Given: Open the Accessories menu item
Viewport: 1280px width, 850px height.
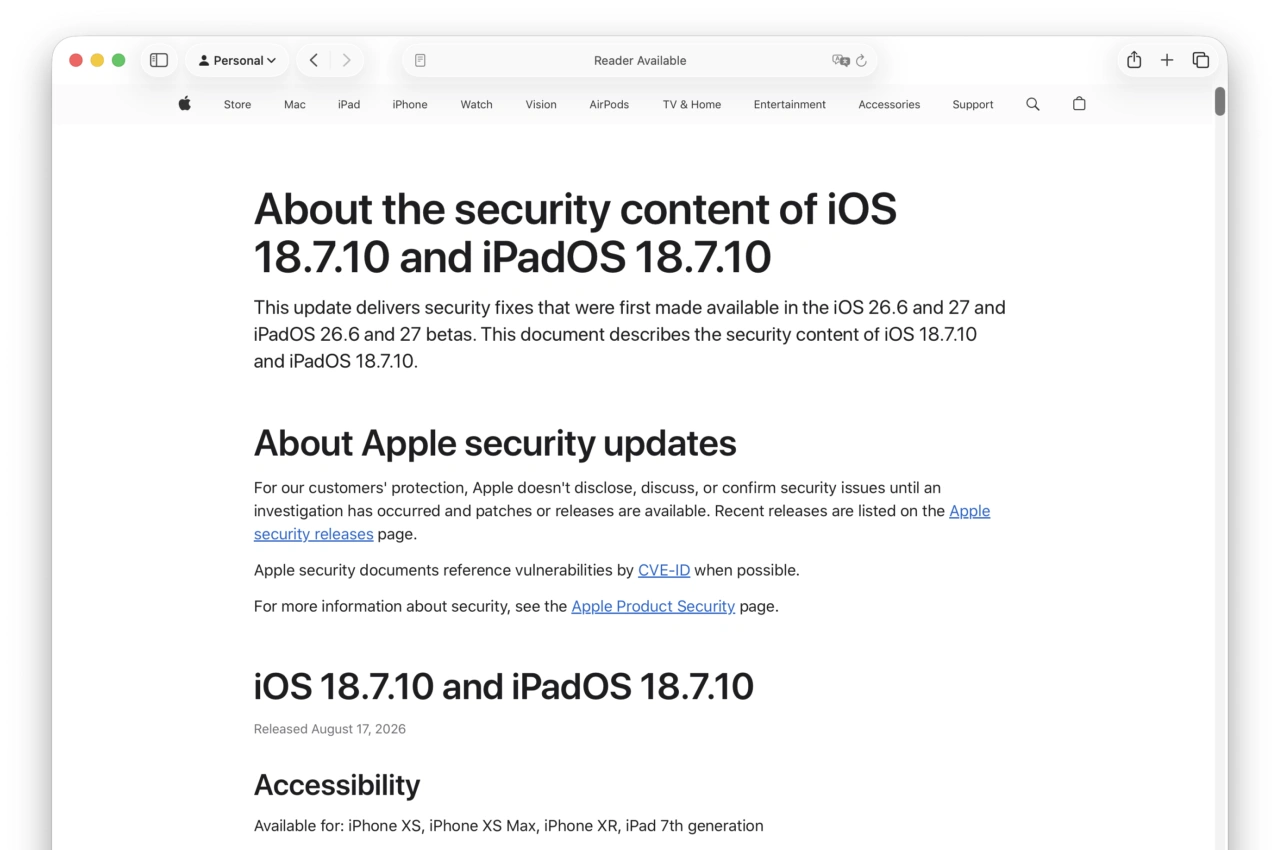Looking at the screenshot, I should click(x=889, y=104).
